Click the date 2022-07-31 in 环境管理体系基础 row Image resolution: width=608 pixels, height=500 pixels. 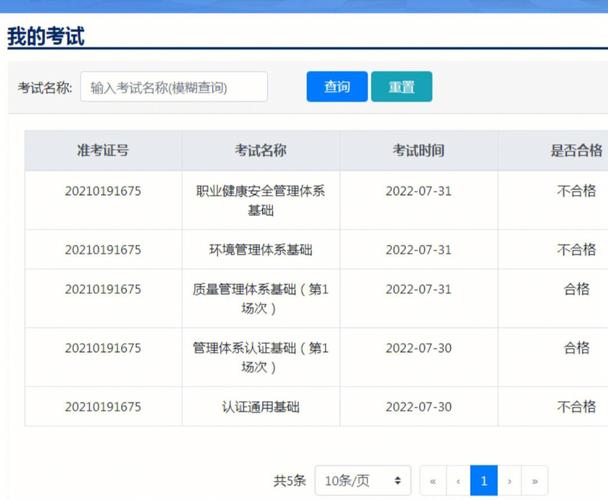click(x=419, y=250)
